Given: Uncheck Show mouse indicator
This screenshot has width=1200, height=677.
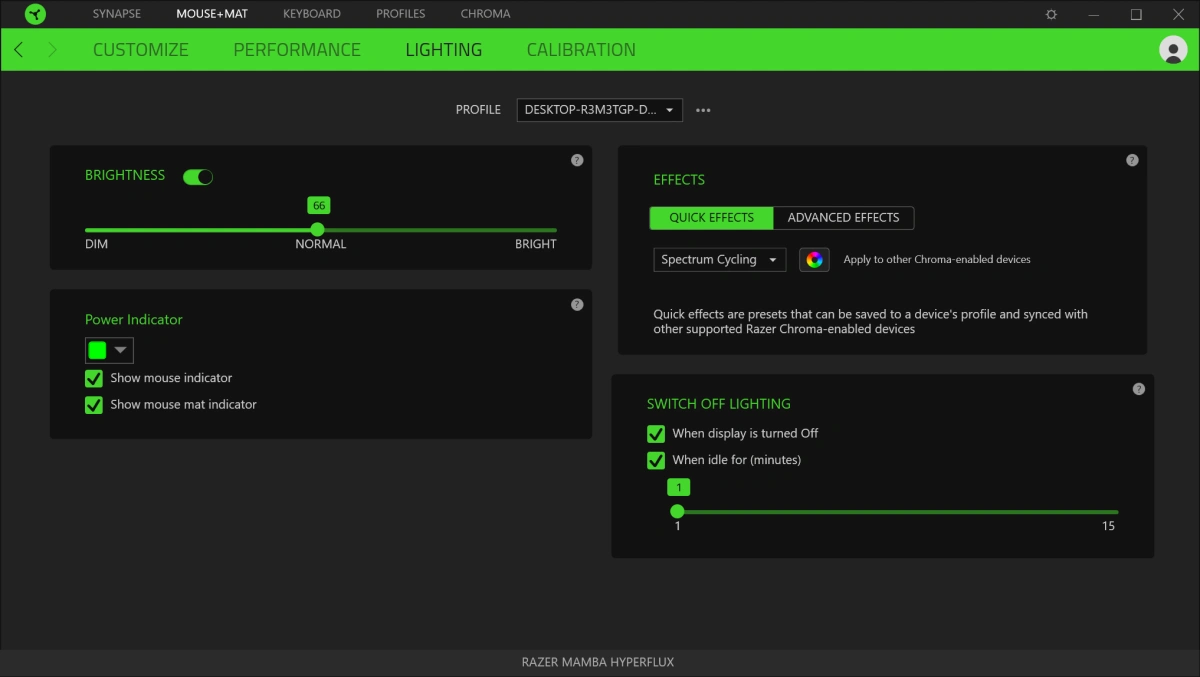Looking at the screenshot, I should click(94, 378).
